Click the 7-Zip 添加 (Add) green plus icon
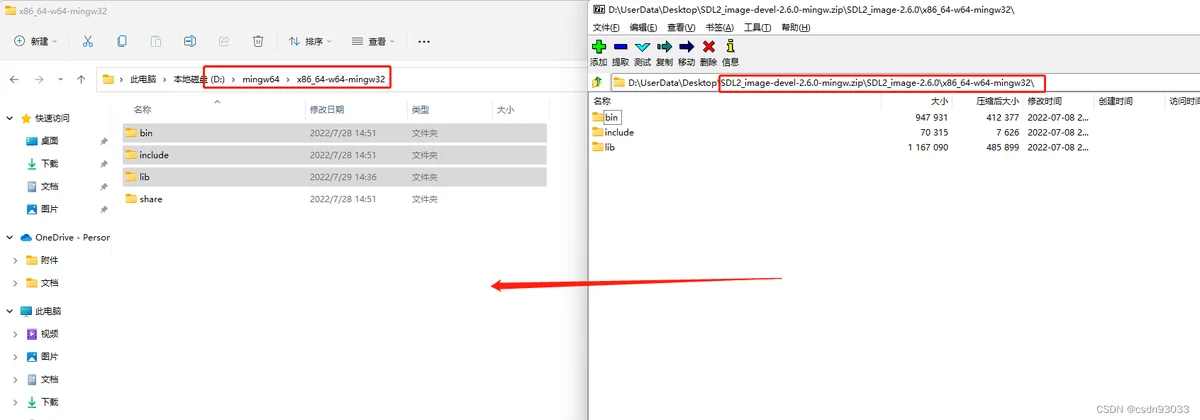This screenshot has height=420, width=1200. tap(599, 47)
